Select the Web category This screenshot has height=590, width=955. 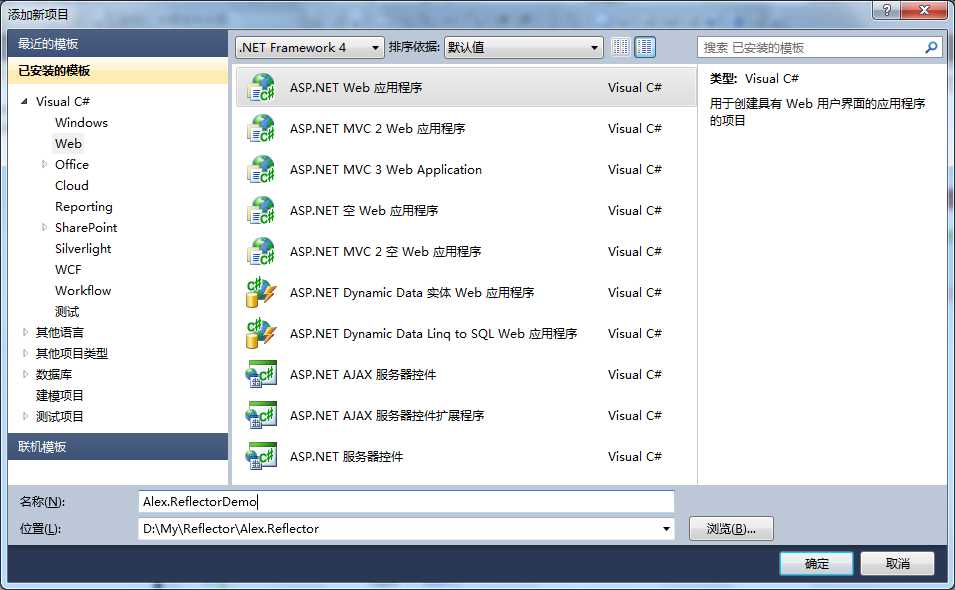point(68,144)
